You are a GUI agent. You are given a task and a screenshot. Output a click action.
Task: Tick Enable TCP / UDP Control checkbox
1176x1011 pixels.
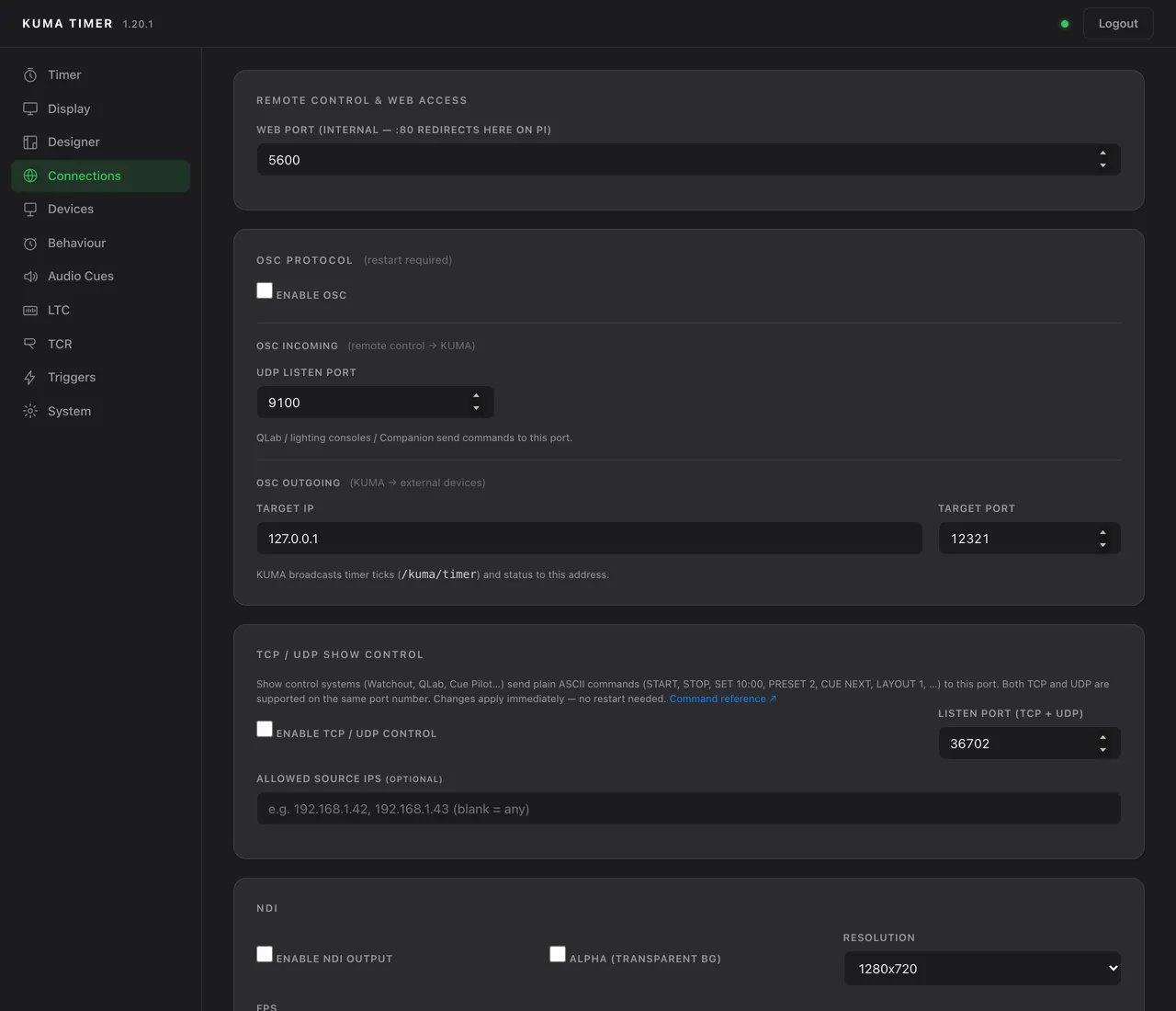click(265, 729)
